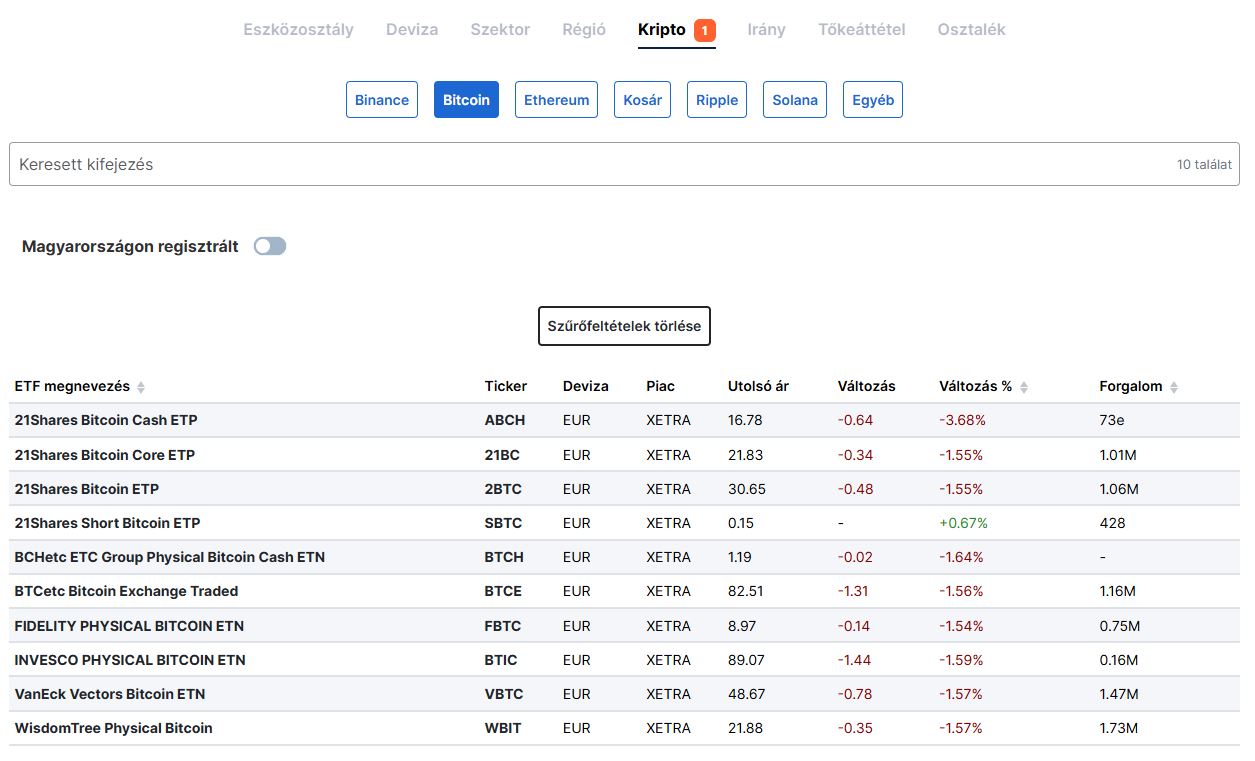
Task: Focus the Keresett kifejezés search field
Action: (x=624, y=164)
